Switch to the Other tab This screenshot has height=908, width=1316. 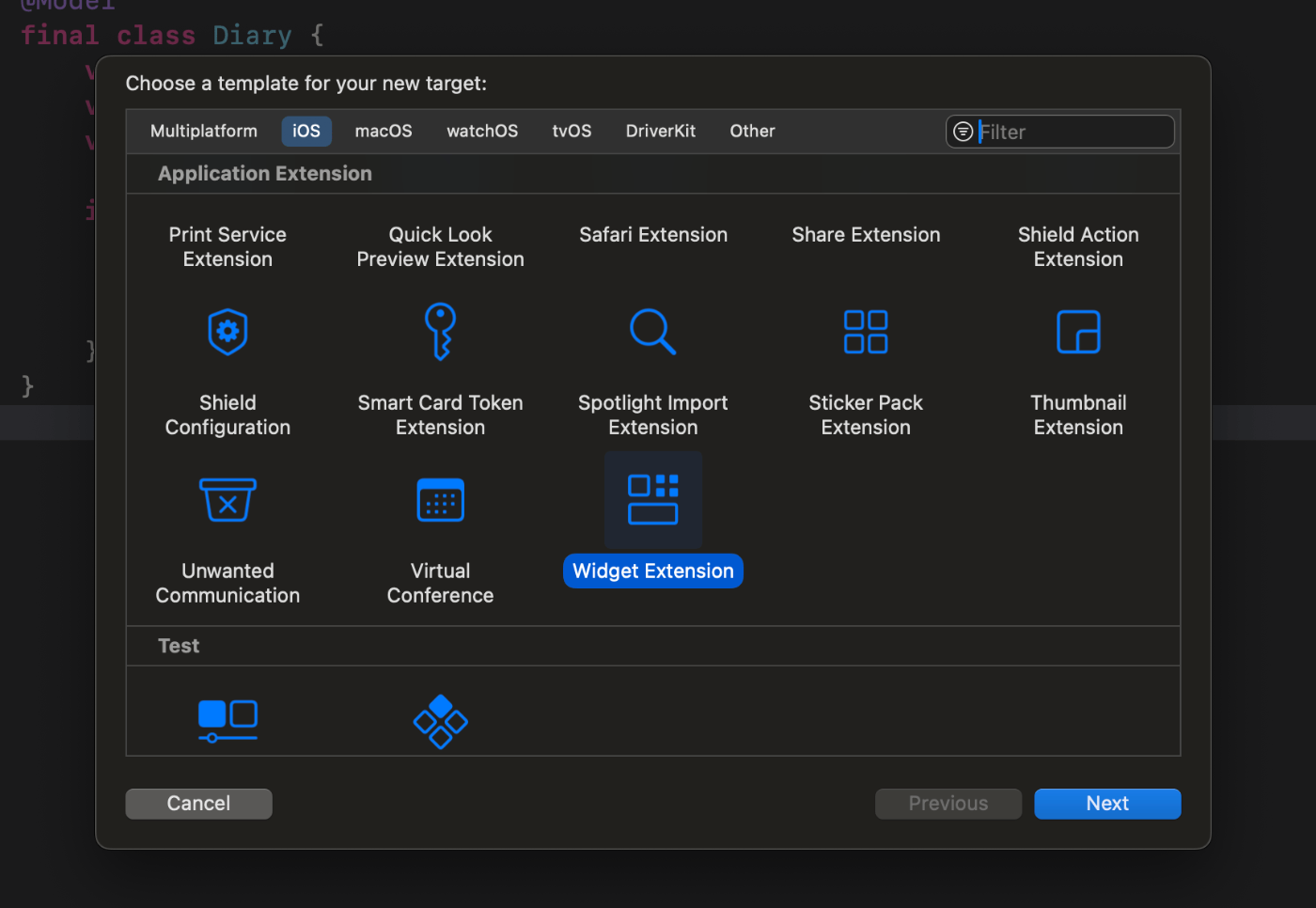[x=753, y=132]
